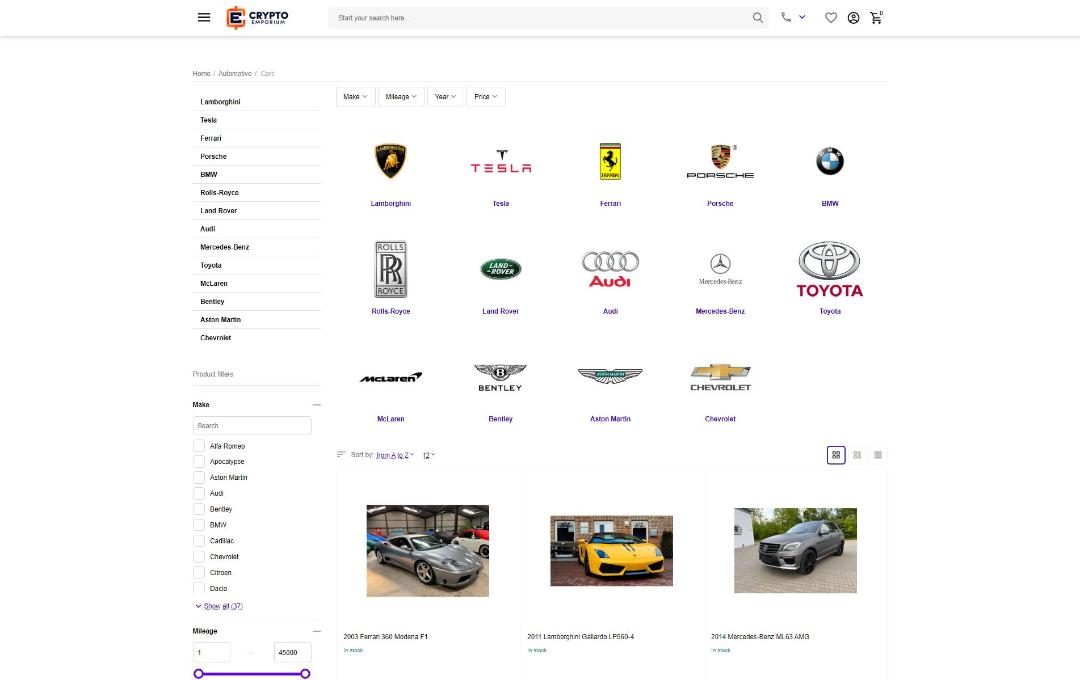Expand the phone dropdown chevron
Image resolution: width=1080 pixels, height=680 pixels.
point(802,17)
